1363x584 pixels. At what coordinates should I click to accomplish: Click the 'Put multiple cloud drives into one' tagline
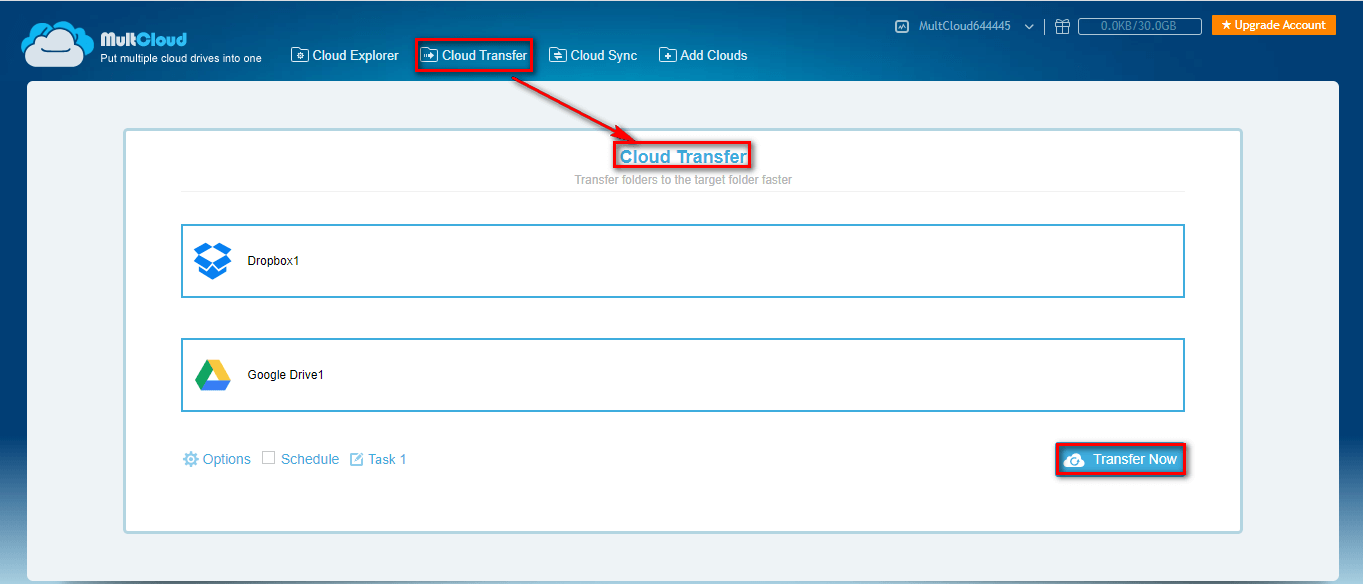pyautogui.click(x=181, y=59)
